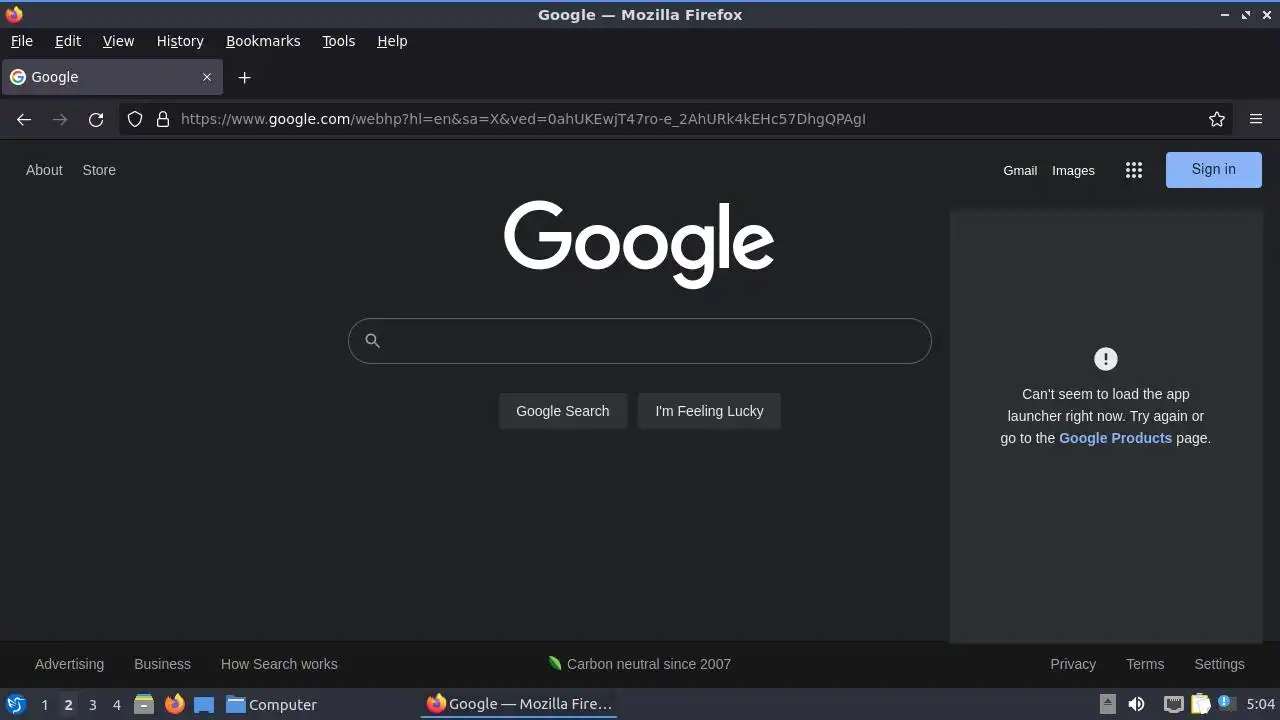Open the Advertising footer link

click(x=69, y=664)
